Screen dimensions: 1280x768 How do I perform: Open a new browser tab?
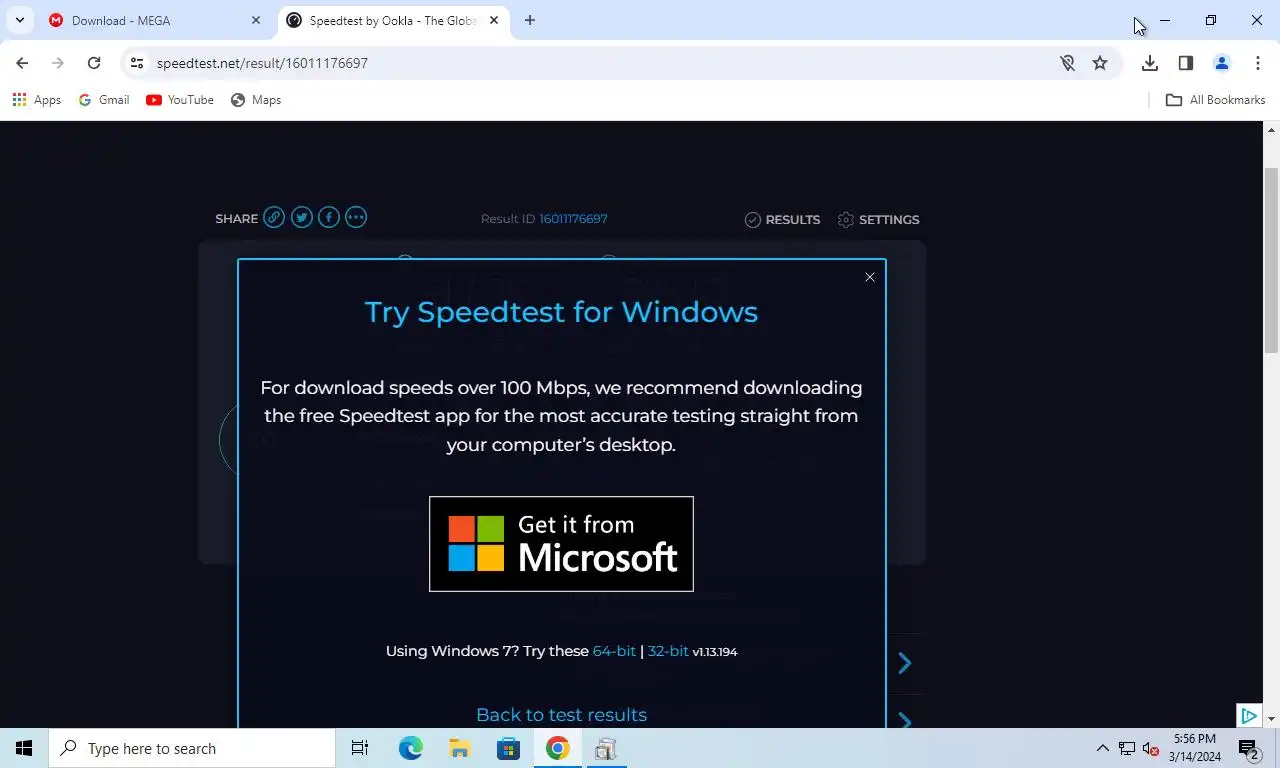[530, 20]
